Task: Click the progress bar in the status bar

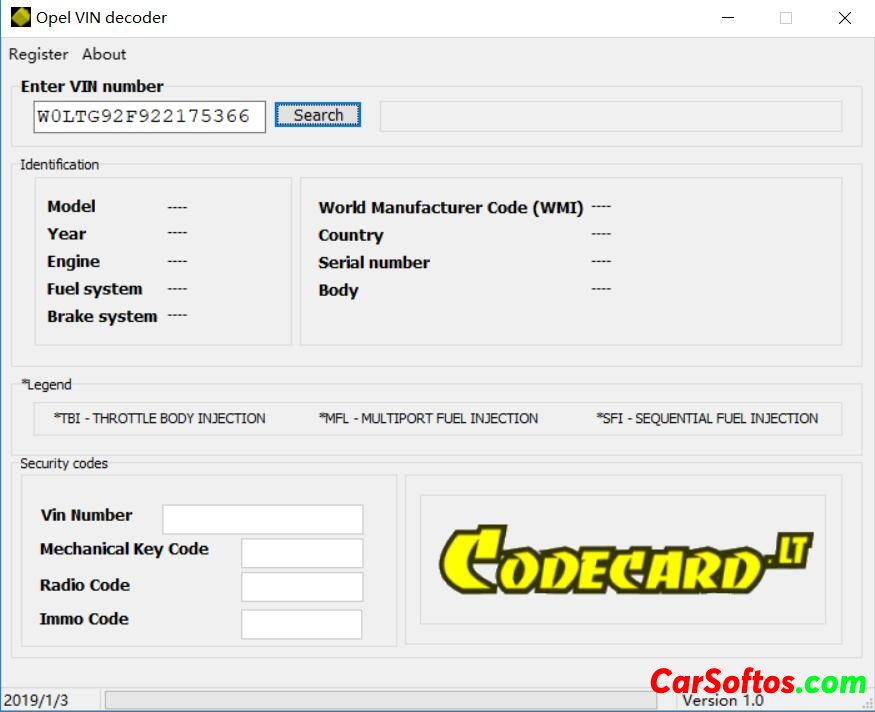Action: pyautogui.click(x=380, y=700)
